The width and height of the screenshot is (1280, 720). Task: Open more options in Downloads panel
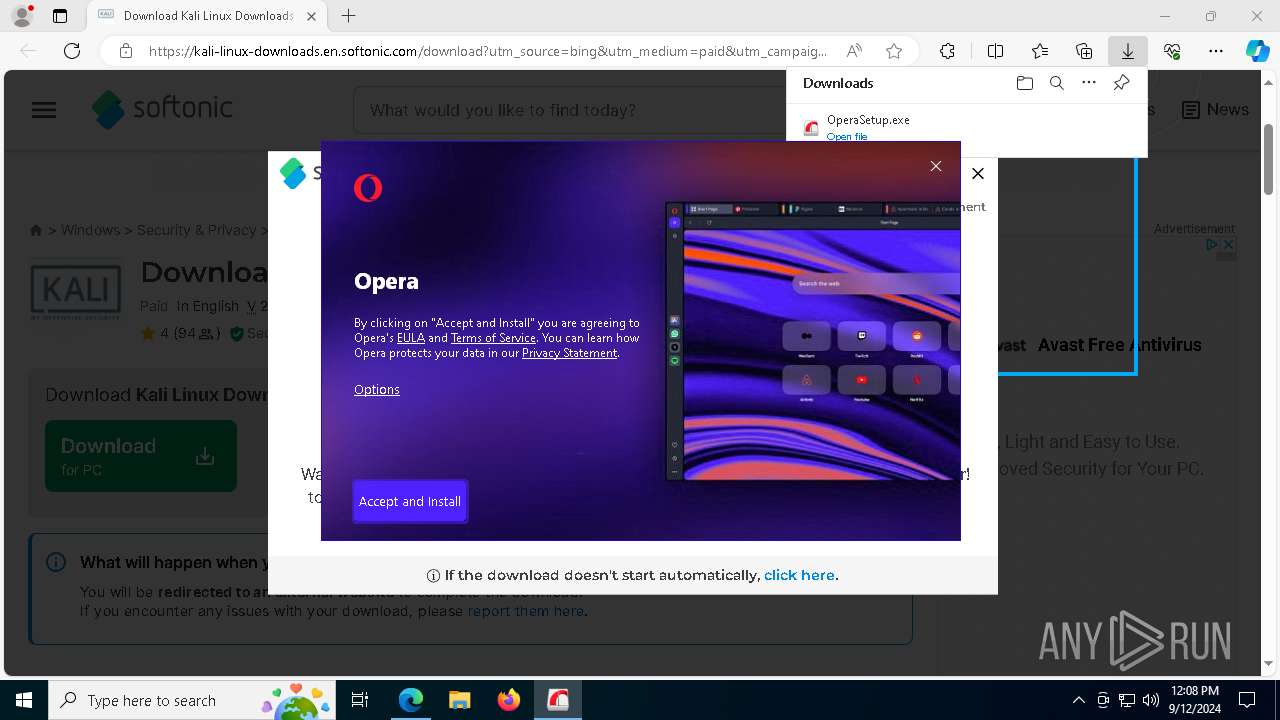tap(1089, 83)
